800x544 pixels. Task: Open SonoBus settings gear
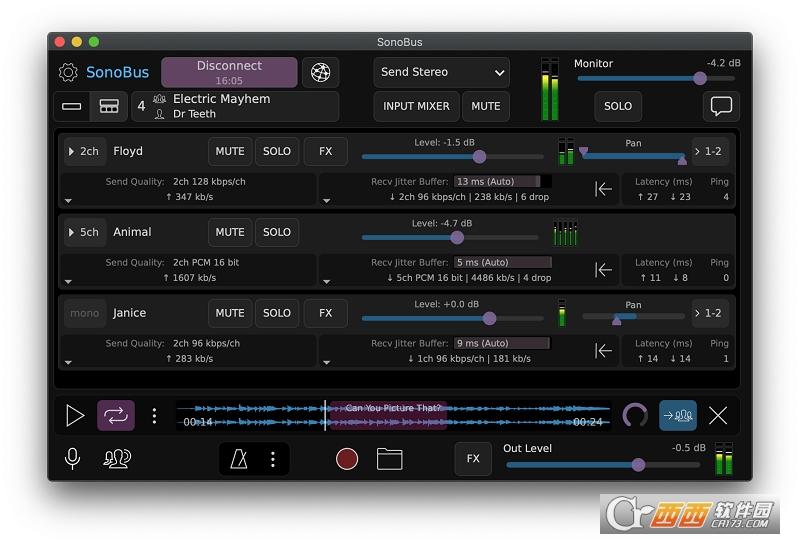point(68,72)
